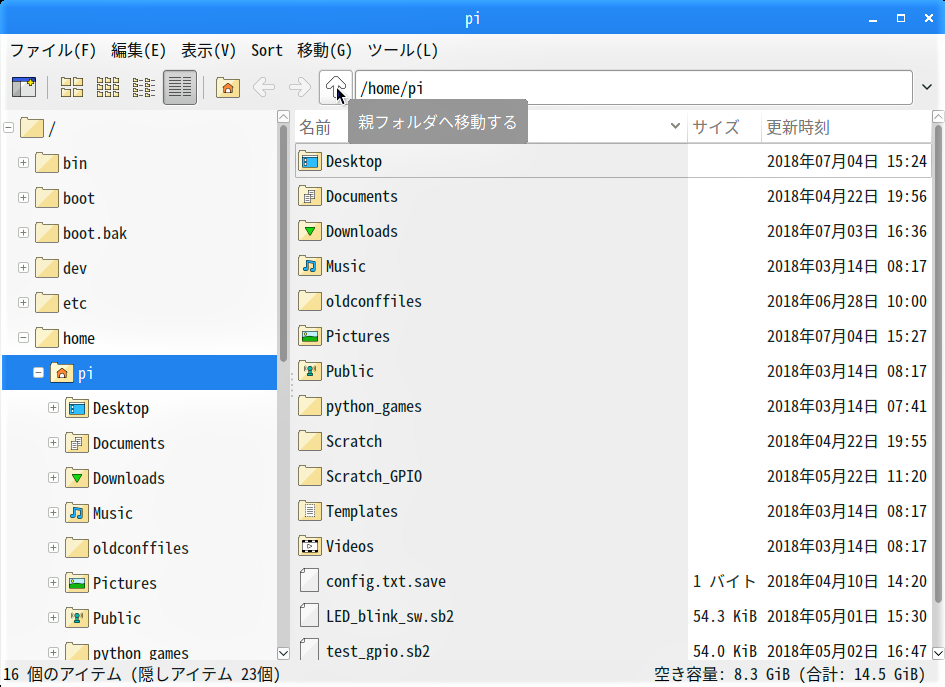Switch to thumbnail view mode
The width and height of the screenshot is (945, 687).
tap(108, 87)
